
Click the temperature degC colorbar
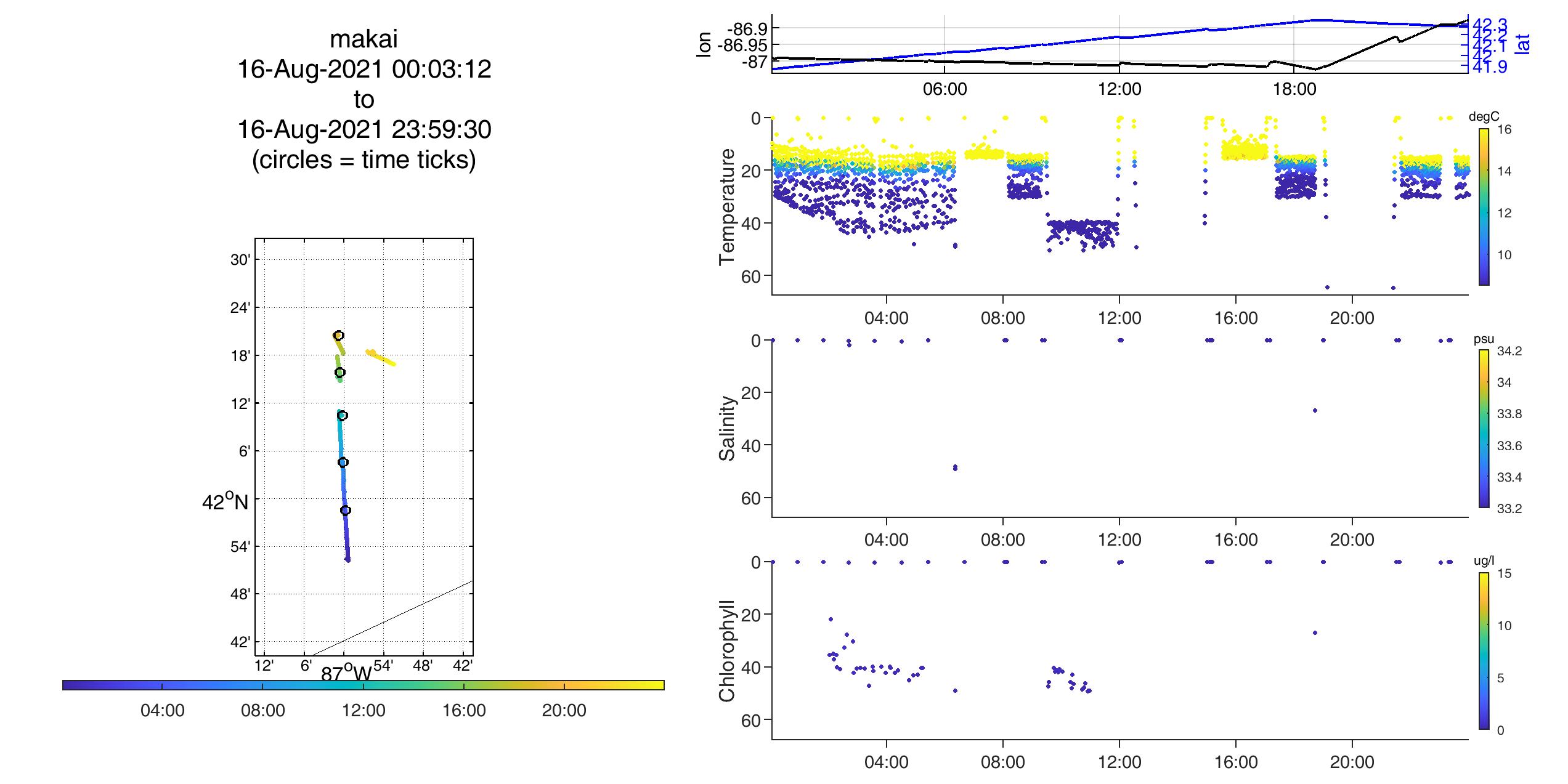click(1484, 207)
